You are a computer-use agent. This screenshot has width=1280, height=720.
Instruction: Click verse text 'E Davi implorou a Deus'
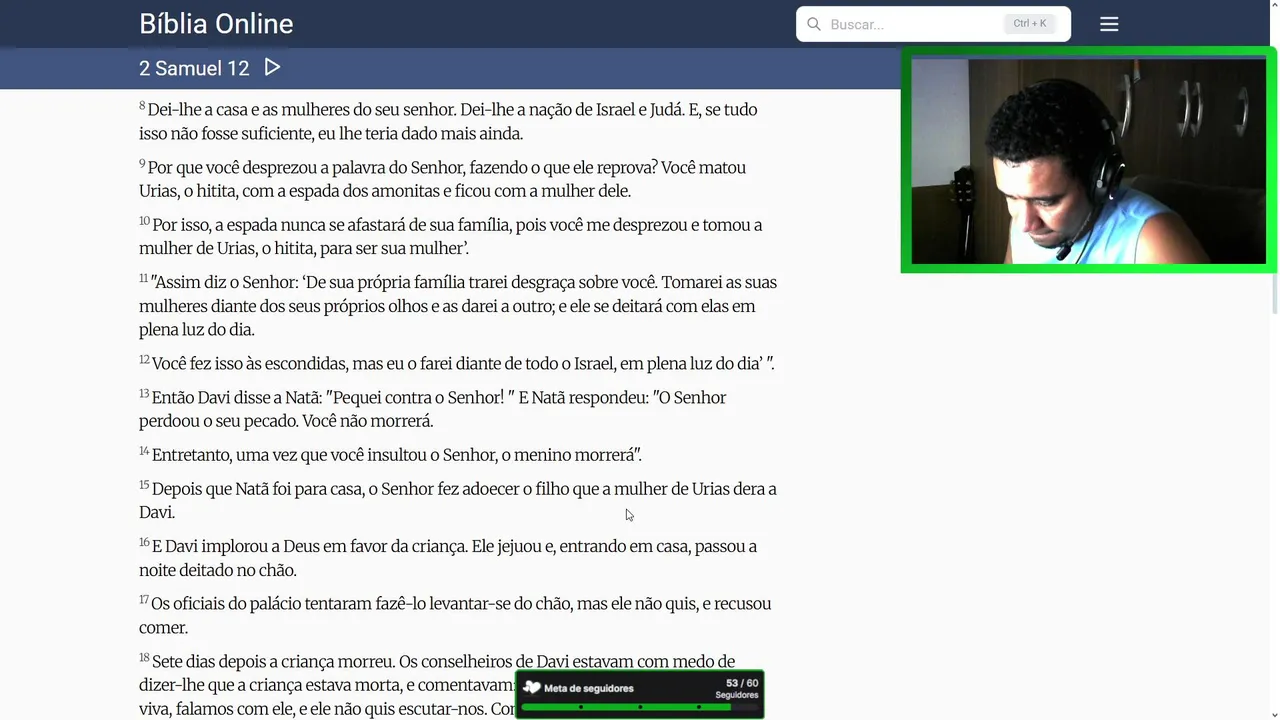236,547
